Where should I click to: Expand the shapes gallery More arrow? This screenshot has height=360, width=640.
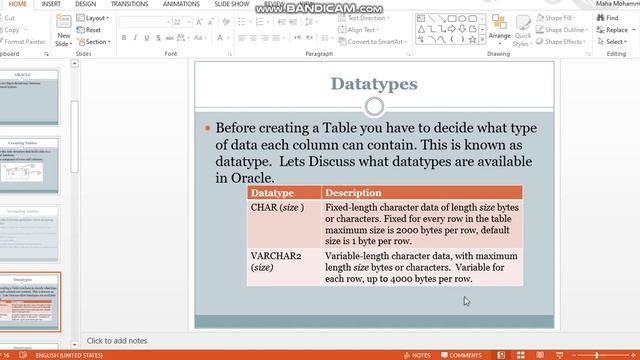pyautogui.click(x=482, y=40)
